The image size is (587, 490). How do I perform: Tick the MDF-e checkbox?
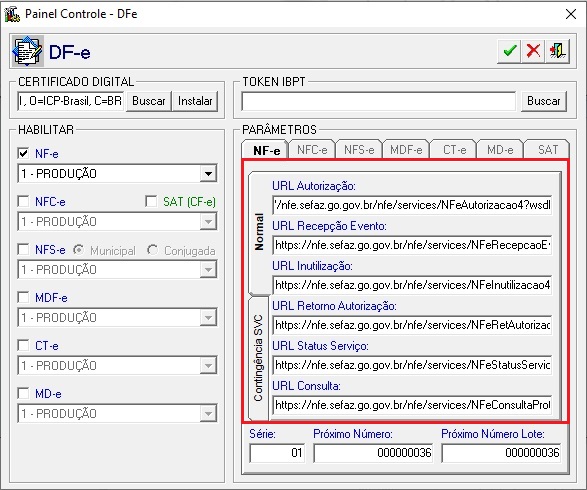pyautogui.click(x=23, y=298)
